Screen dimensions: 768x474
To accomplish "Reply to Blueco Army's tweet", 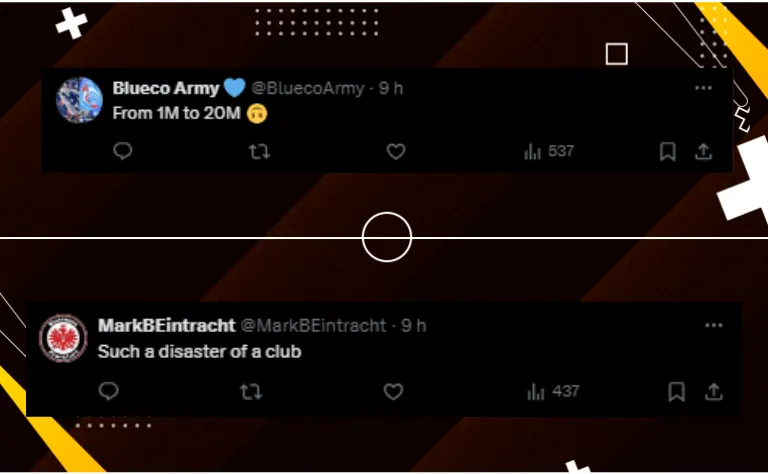I will point(122,151).
